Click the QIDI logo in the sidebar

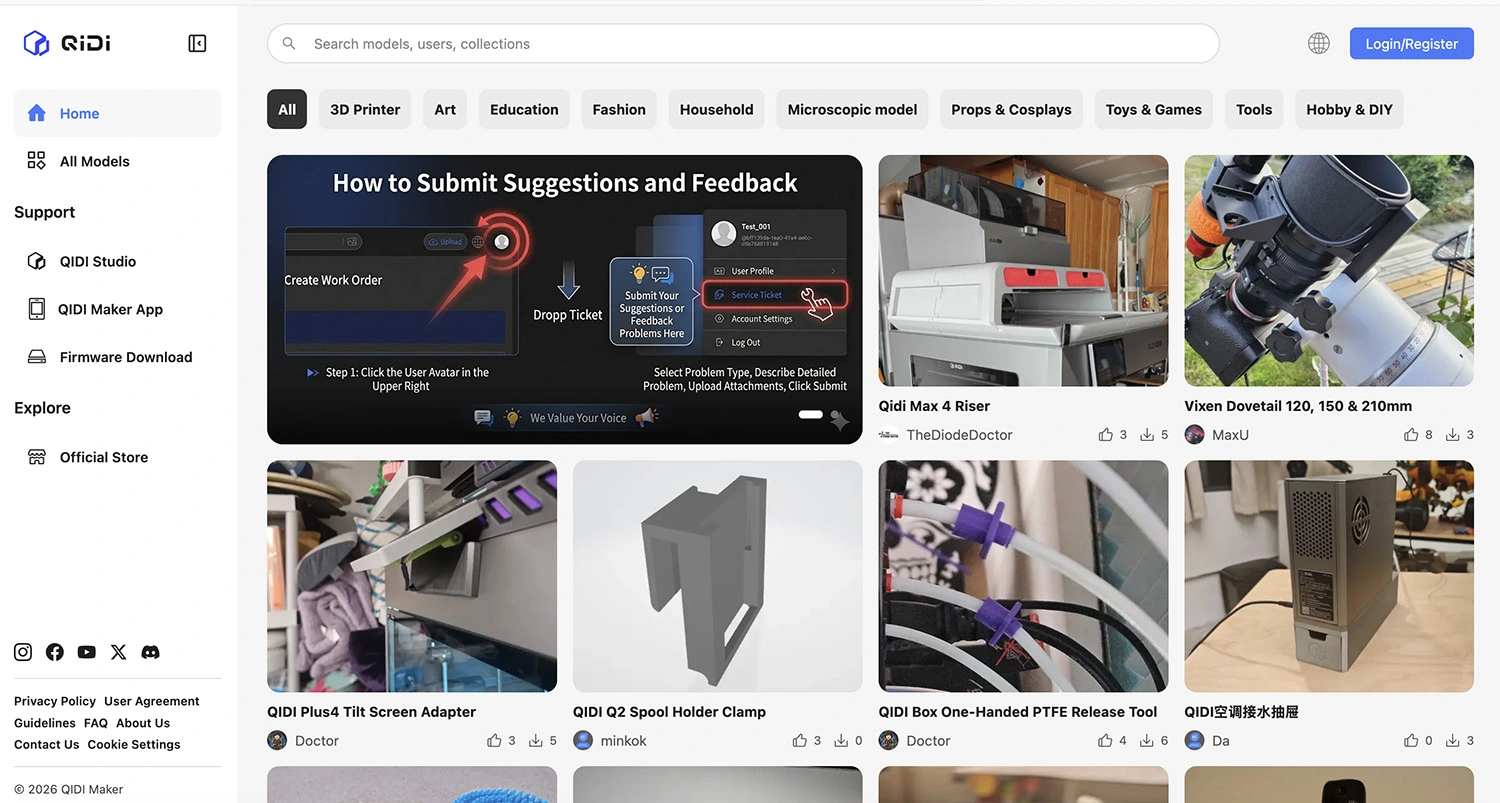click(x=67, y=43)
